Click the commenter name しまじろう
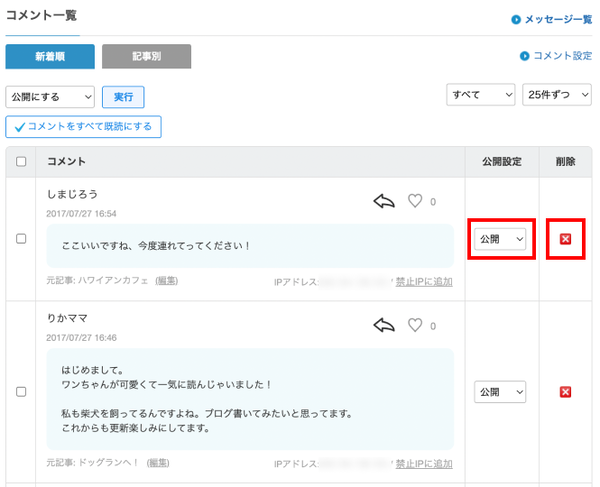Viewport: 600px width, 487px height. (72, 194)
